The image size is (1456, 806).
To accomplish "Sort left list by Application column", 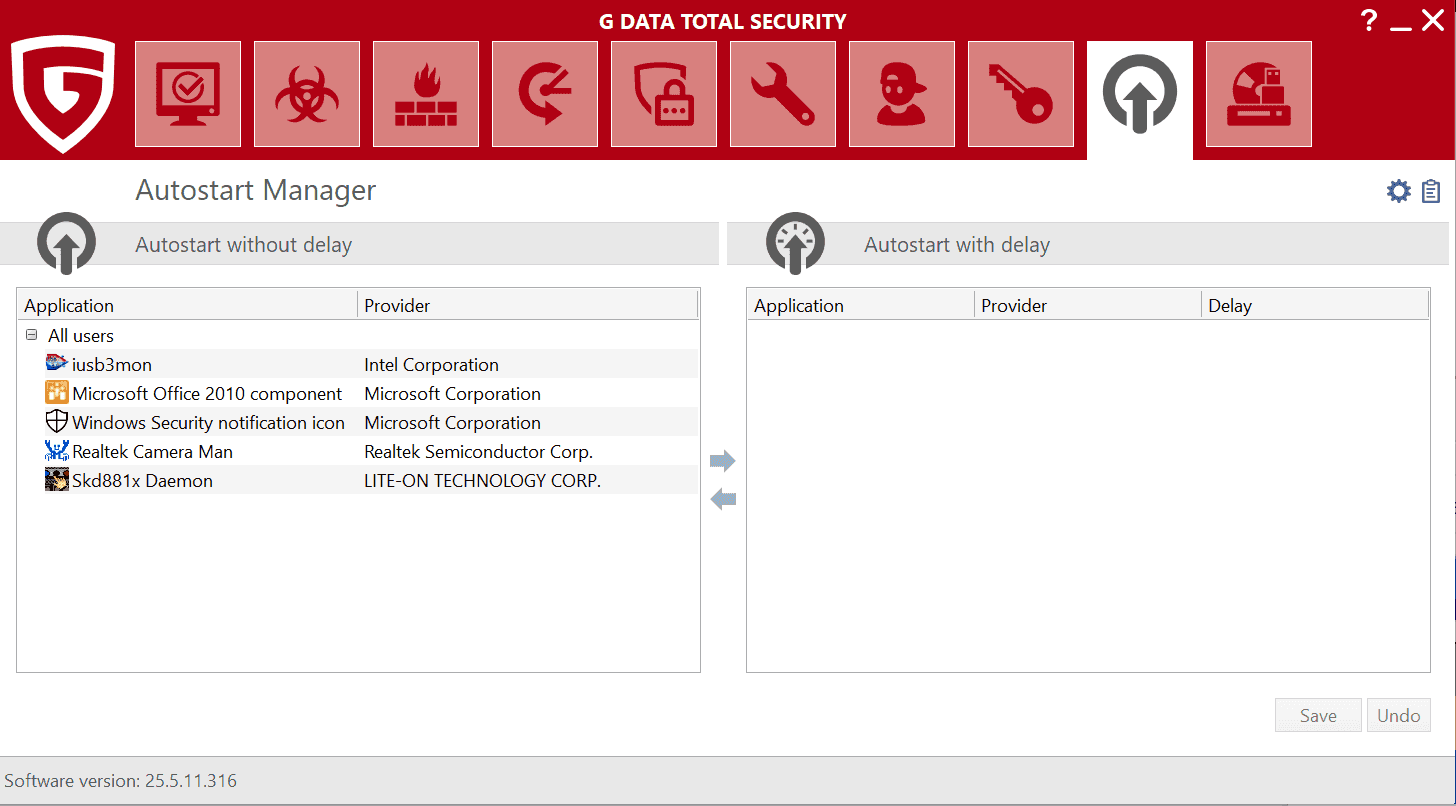I will click(x=187, y=305).
